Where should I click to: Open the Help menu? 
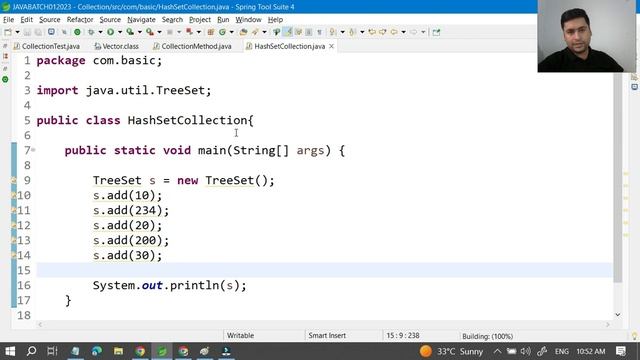coord(275,20)
